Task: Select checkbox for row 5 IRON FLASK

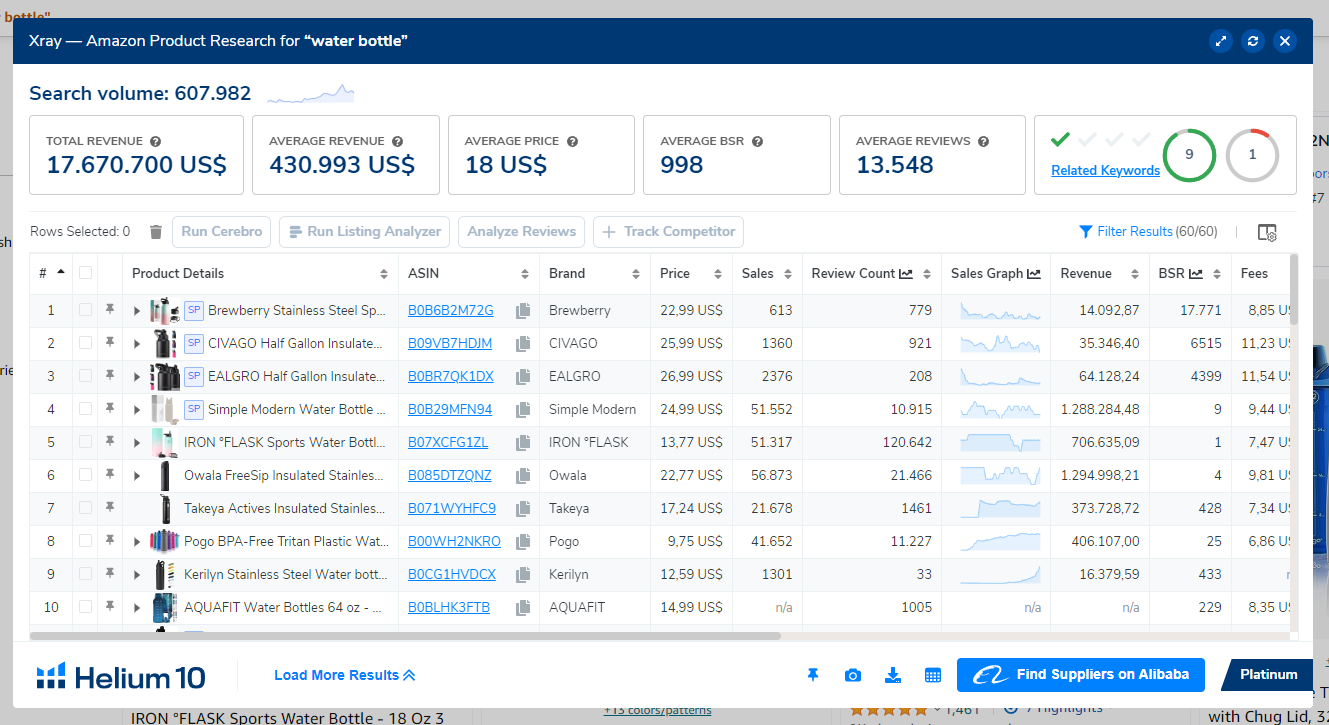Action: tap(86, 442)
